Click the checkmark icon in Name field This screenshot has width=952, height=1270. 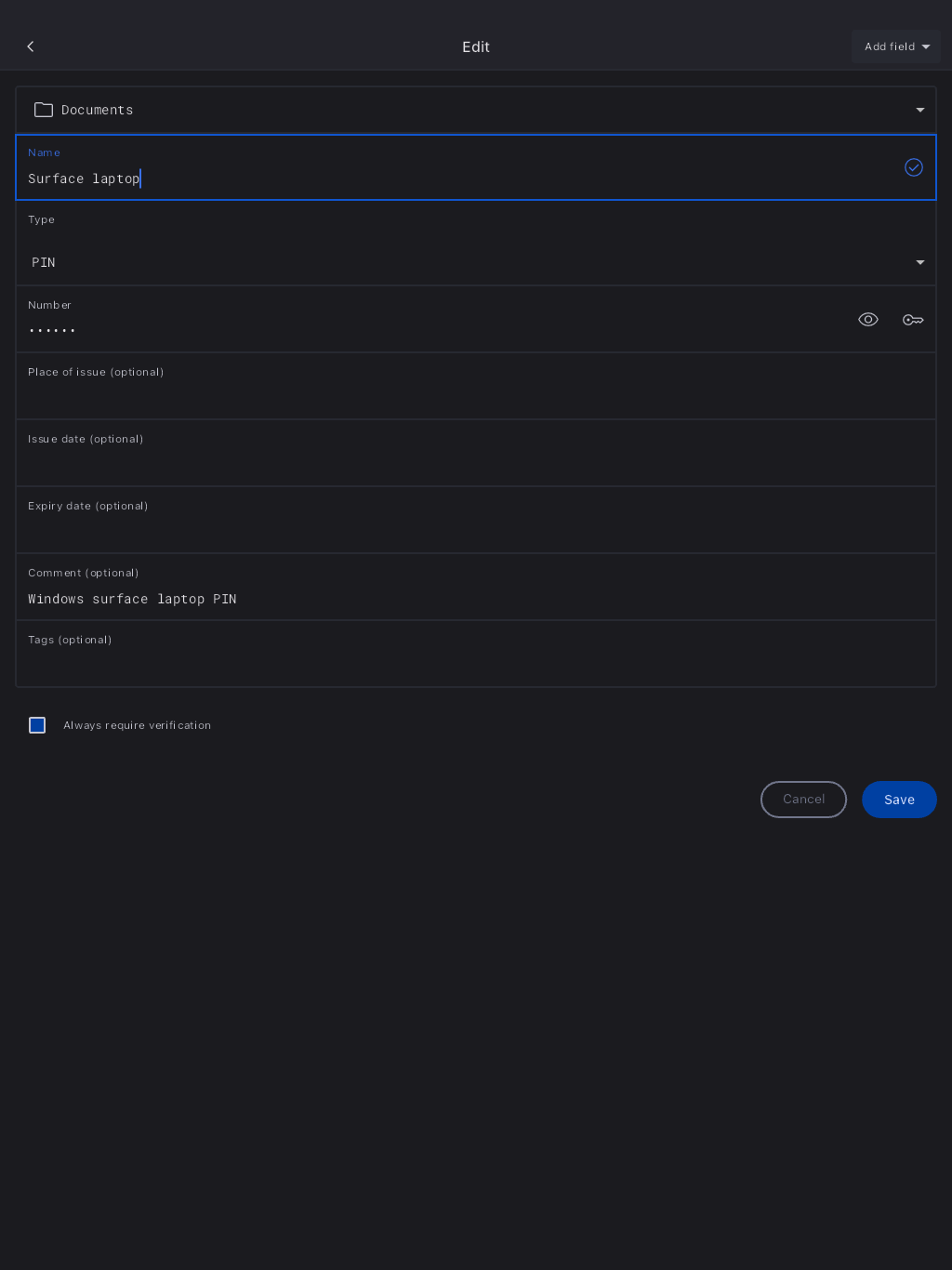pos(914,167)
